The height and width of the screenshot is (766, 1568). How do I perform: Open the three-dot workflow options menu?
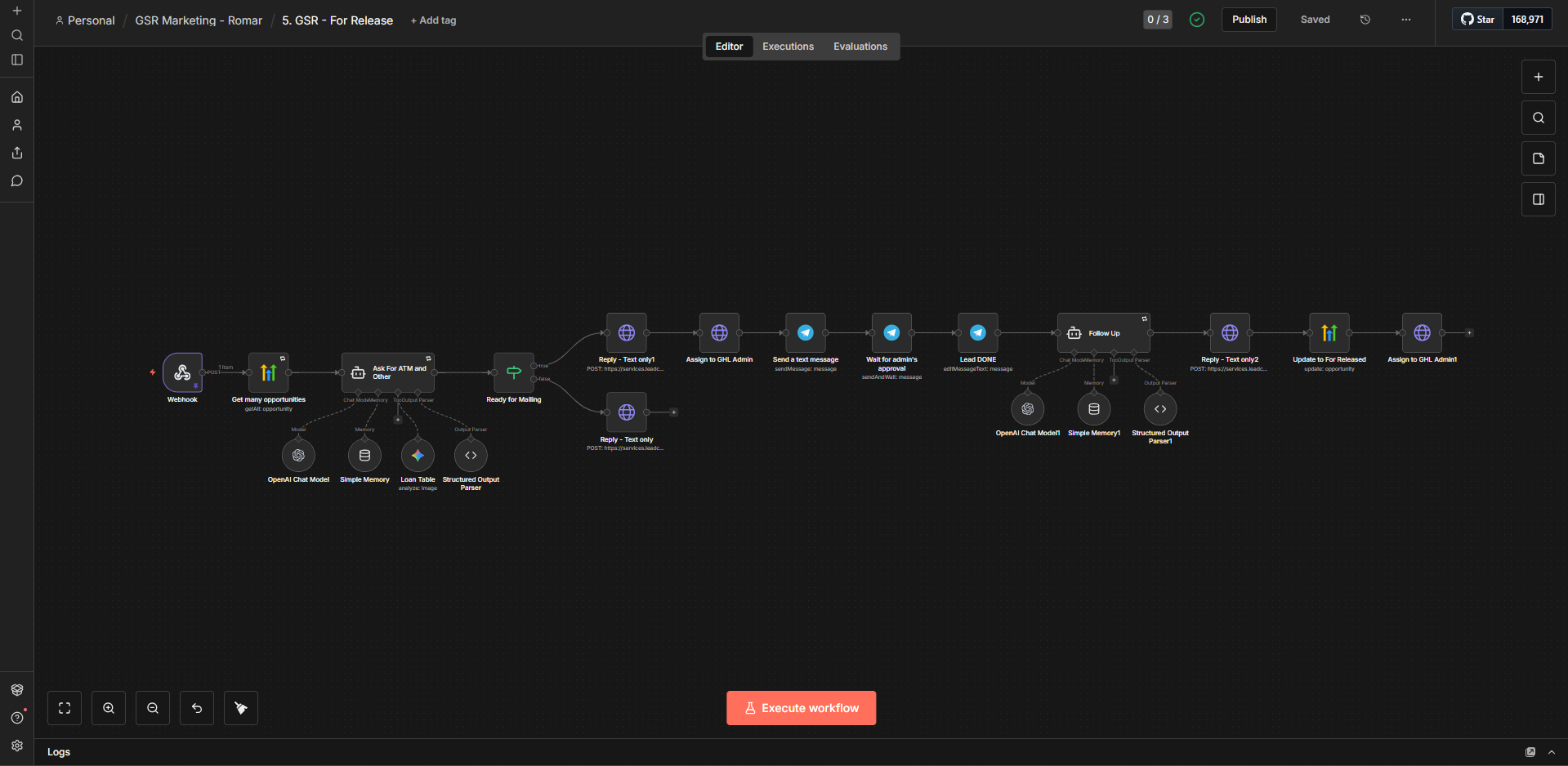click(x=1406, y=20)
